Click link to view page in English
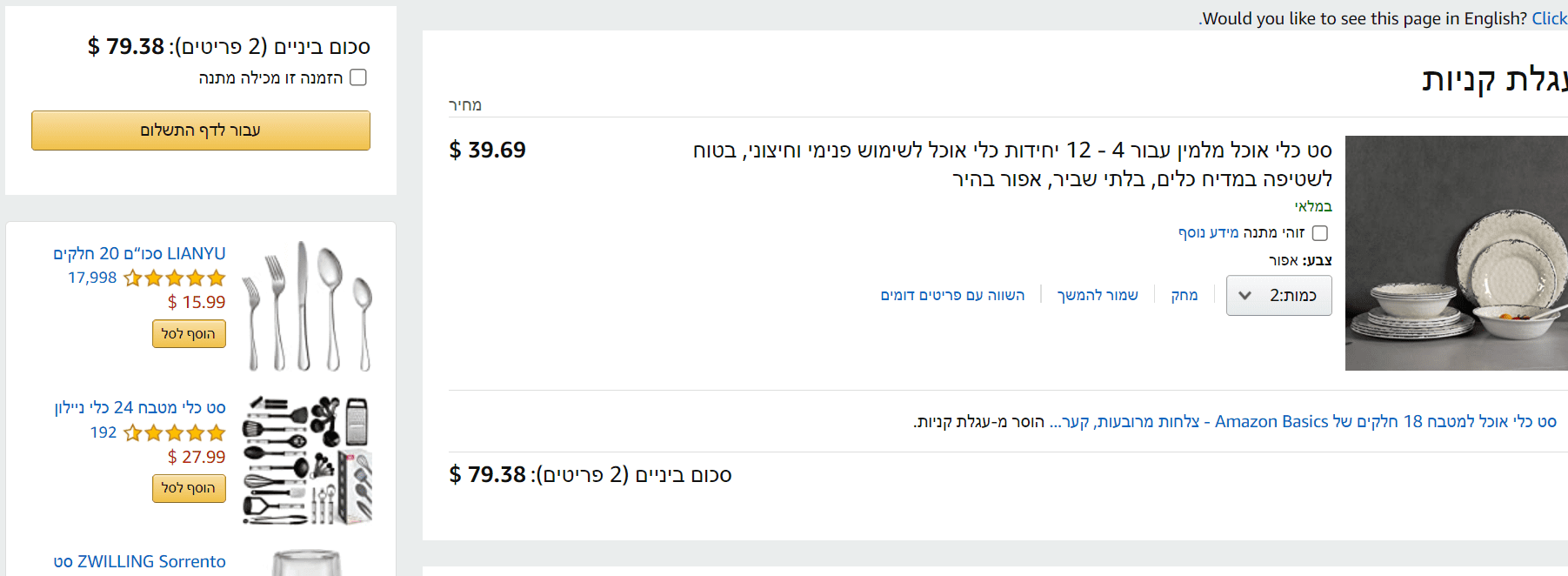1568x576 pixels. pos(1549,18)
